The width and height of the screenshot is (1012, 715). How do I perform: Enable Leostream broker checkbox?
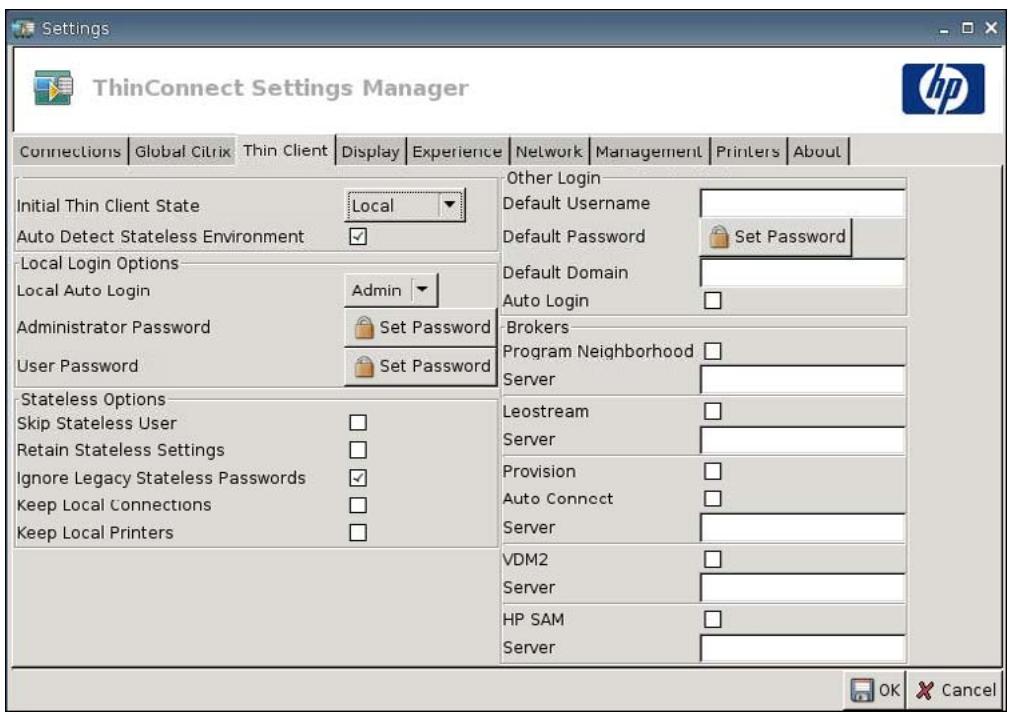tap(713, 411)
